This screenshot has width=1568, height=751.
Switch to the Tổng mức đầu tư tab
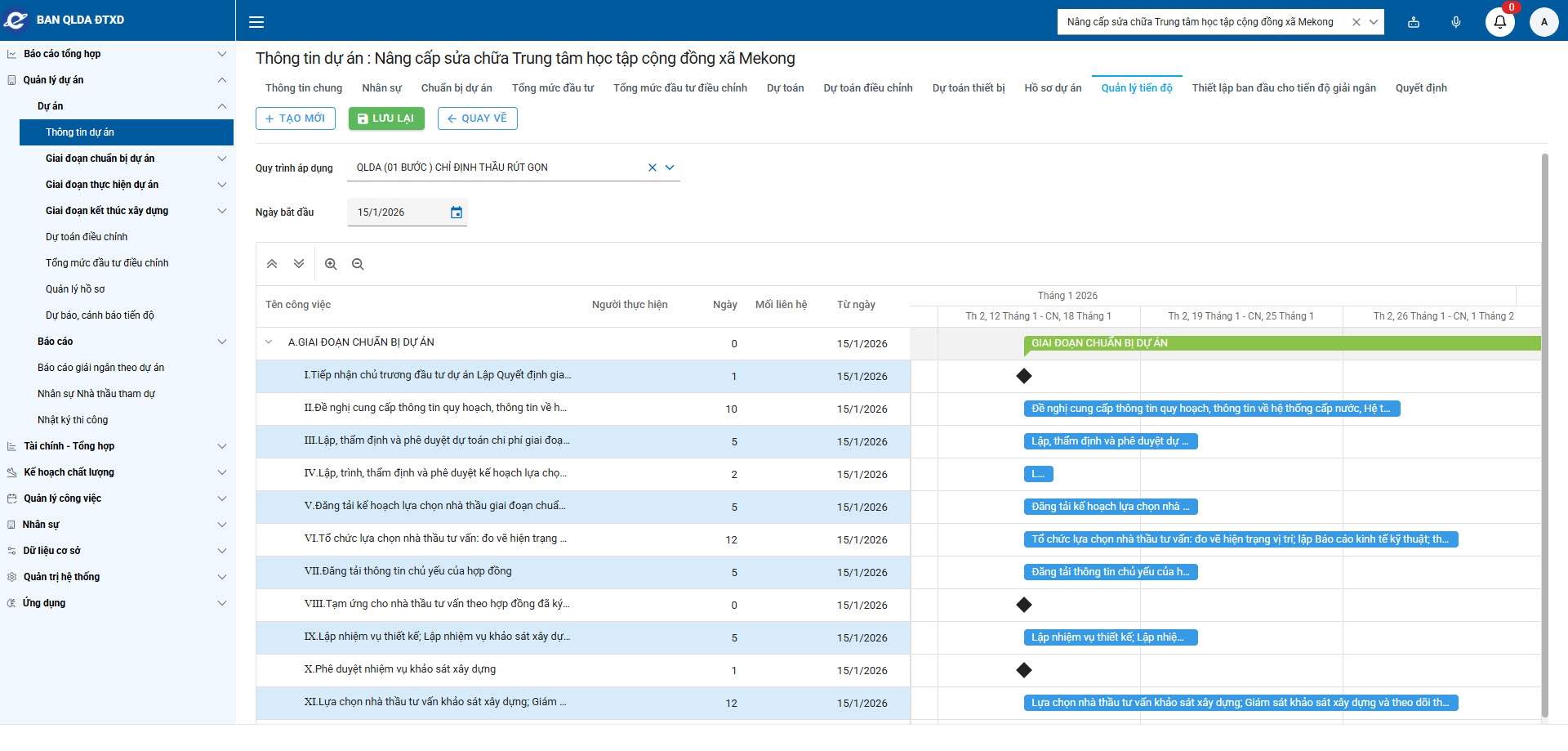pyautogui.click(x=552, y=88)
